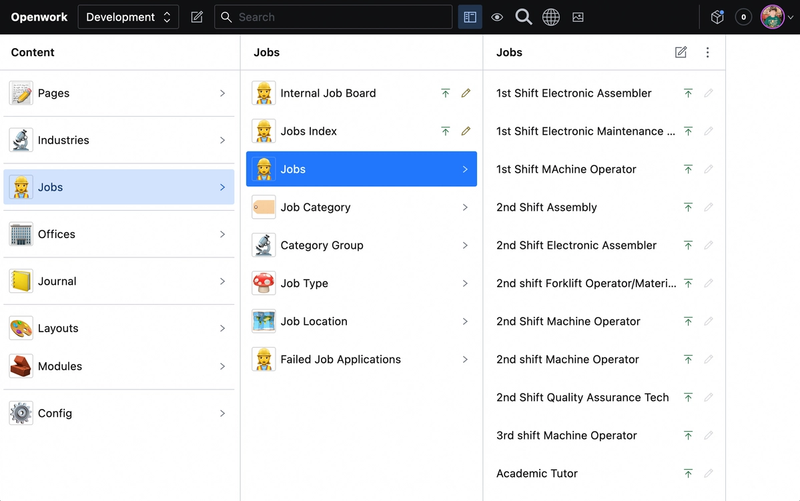The height and width of the screenshot is (501, 800).
Task: Toggle the panel layout view icon
Action: pyautogui.click(x=470, y=17)
